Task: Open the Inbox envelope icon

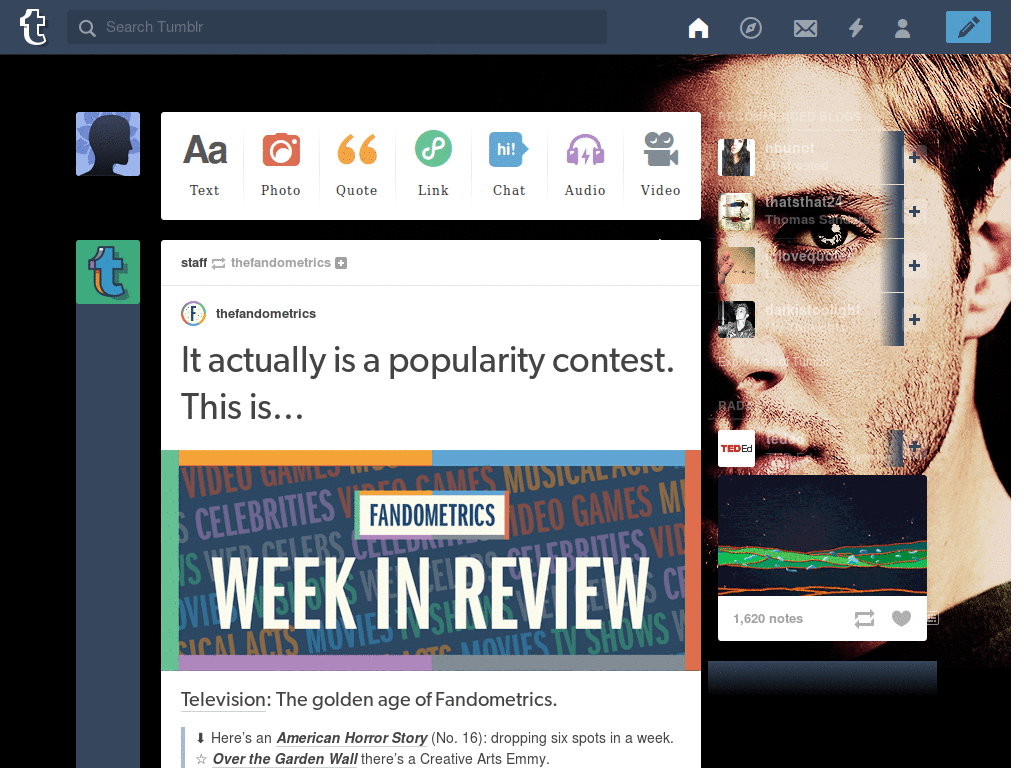Action: (805, 28)
